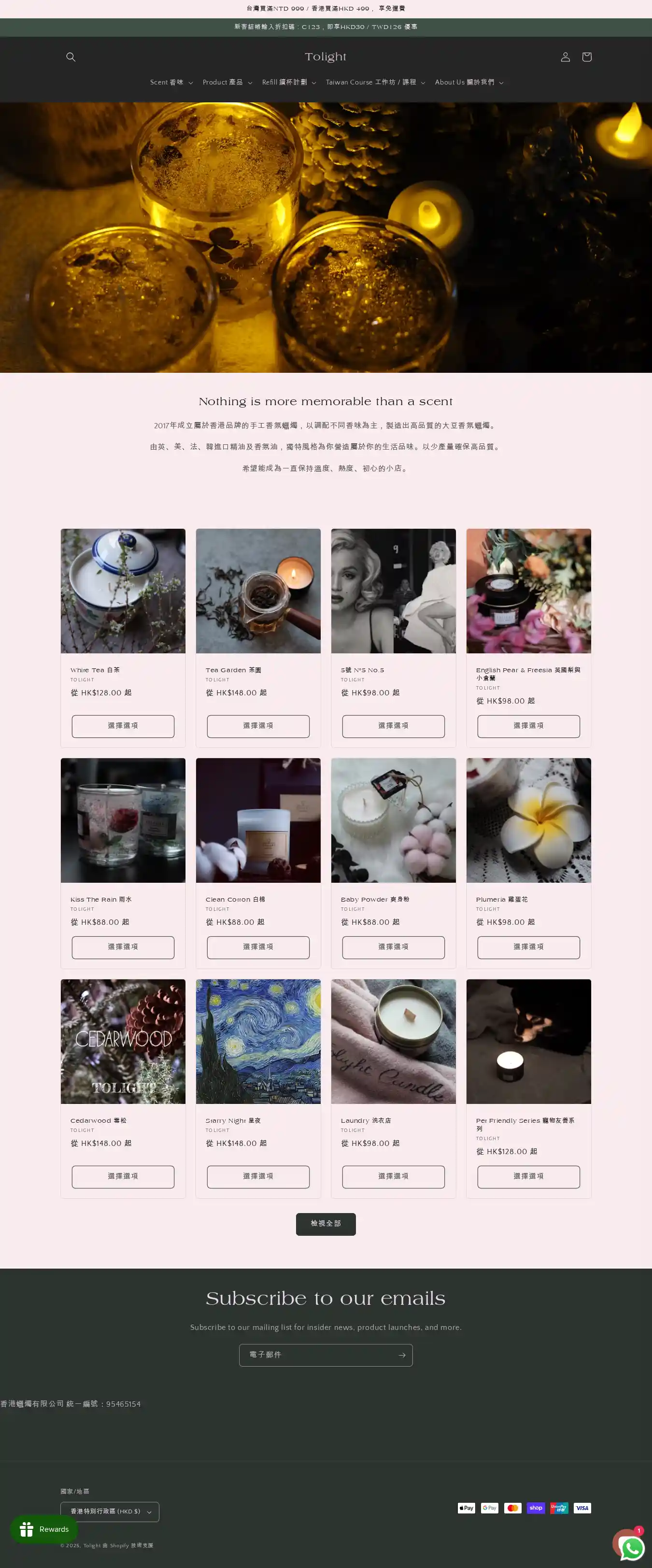The image size is (652, 1568).
Task: Submit email with the arrow icon
Action: 402,1355
